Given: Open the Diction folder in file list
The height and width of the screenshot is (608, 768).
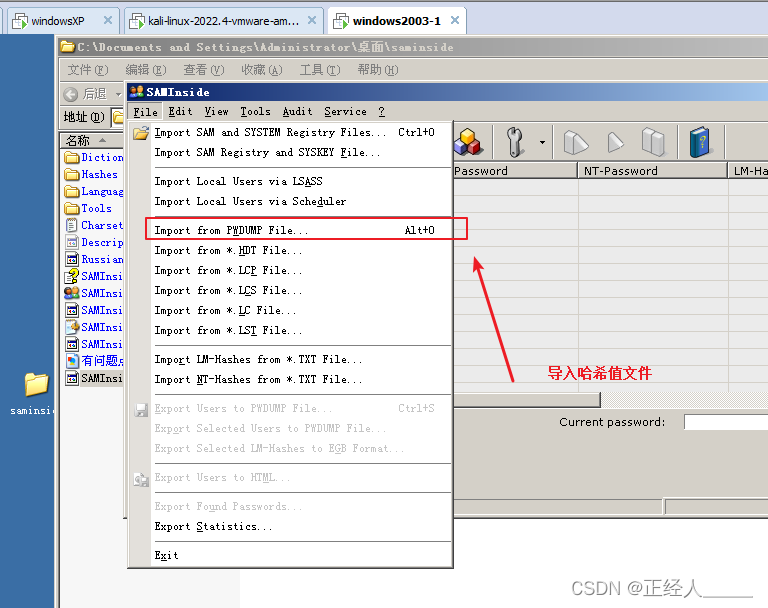Looking at the screenshot, I should pyautogui.click(x=94, y=157).
